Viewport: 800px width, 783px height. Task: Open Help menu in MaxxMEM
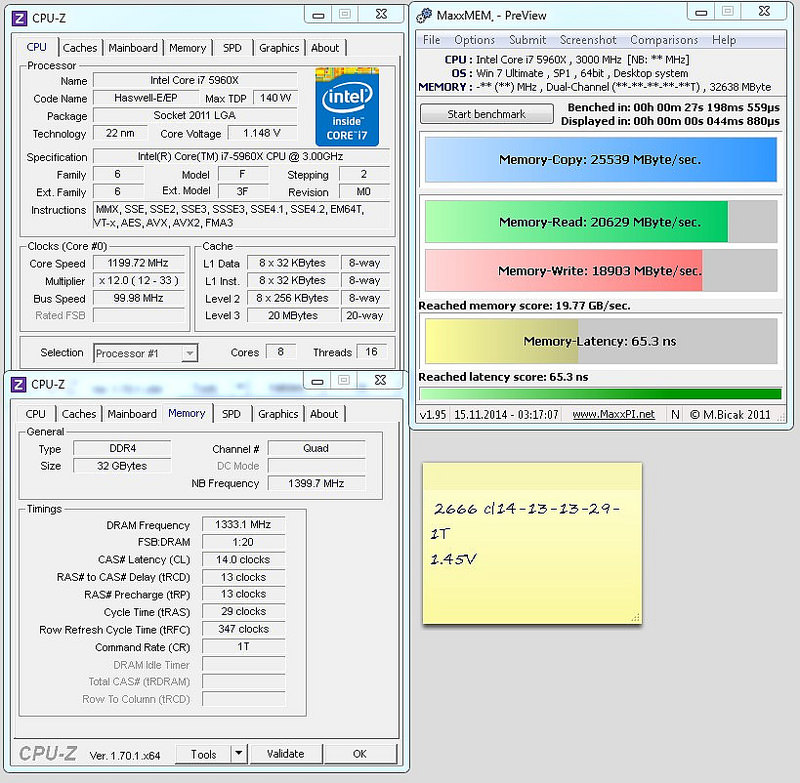click(723, 40)
